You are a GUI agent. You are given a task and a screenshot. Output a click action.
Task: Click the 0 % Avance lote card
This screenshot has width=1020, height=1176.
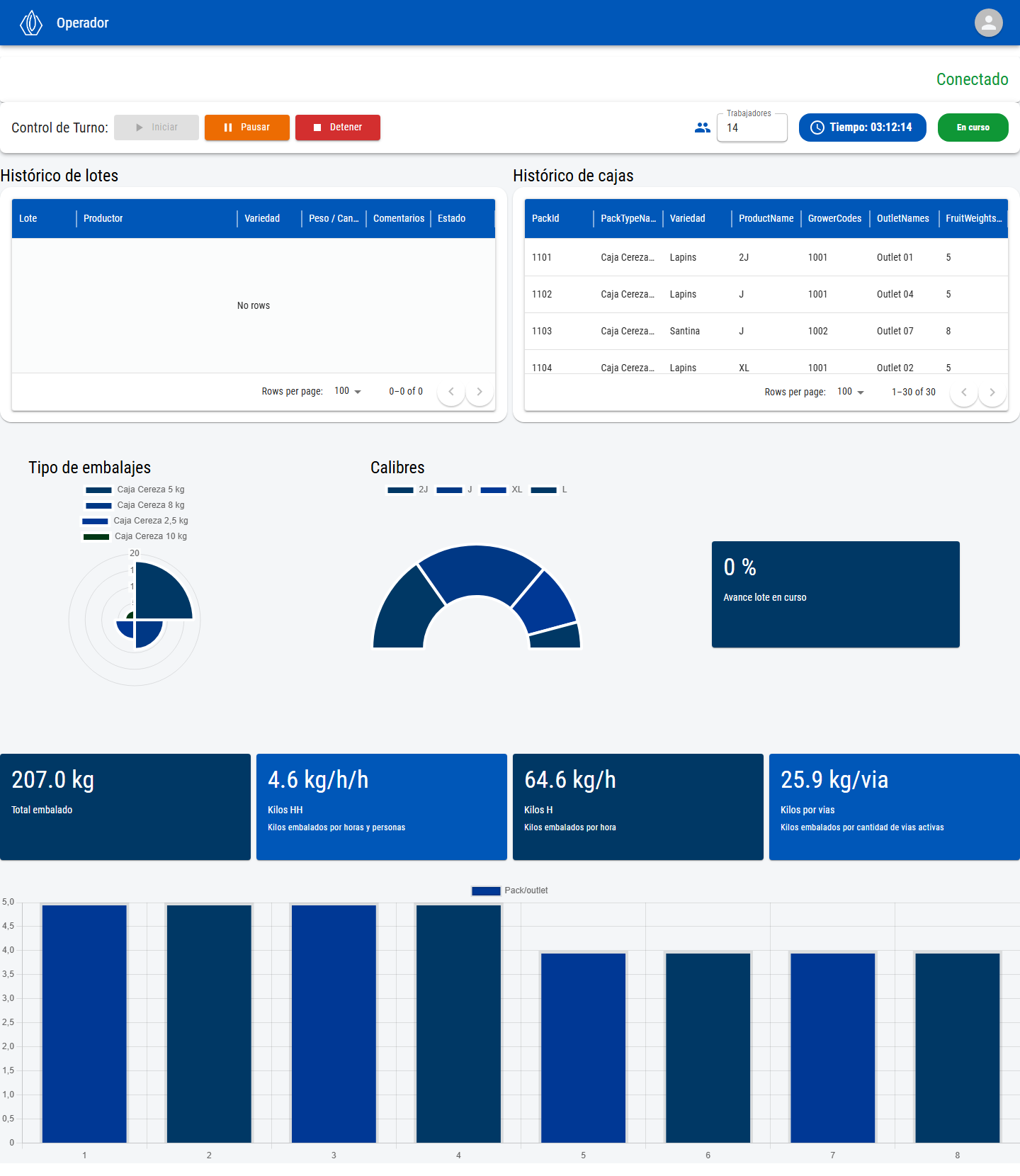tap(836, 594)
